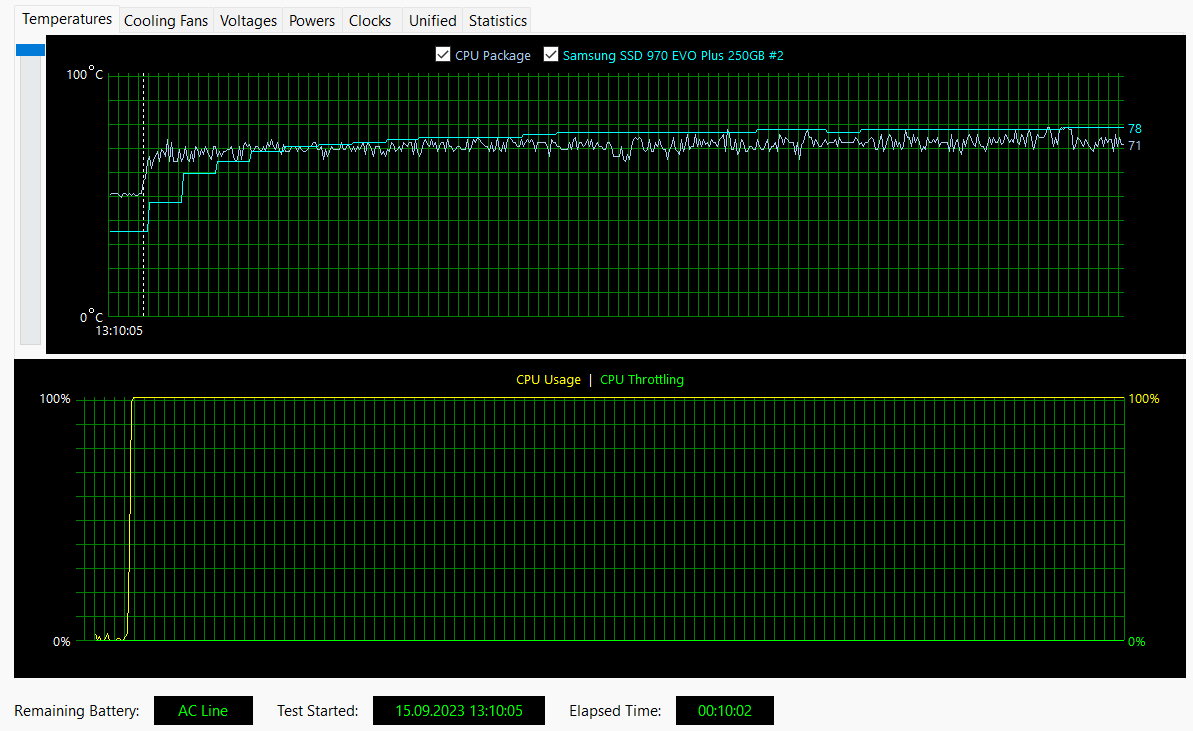Switch to the Unified tab
Screen dimensions: 1193x731
432,21
